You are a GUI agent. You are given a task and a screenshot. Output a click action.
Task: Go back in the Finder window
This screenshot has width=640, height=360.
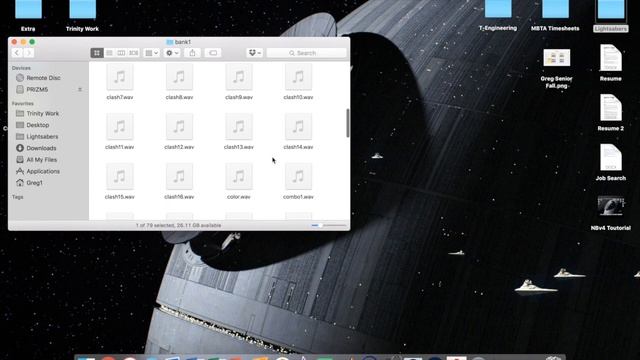pos(17,53)
